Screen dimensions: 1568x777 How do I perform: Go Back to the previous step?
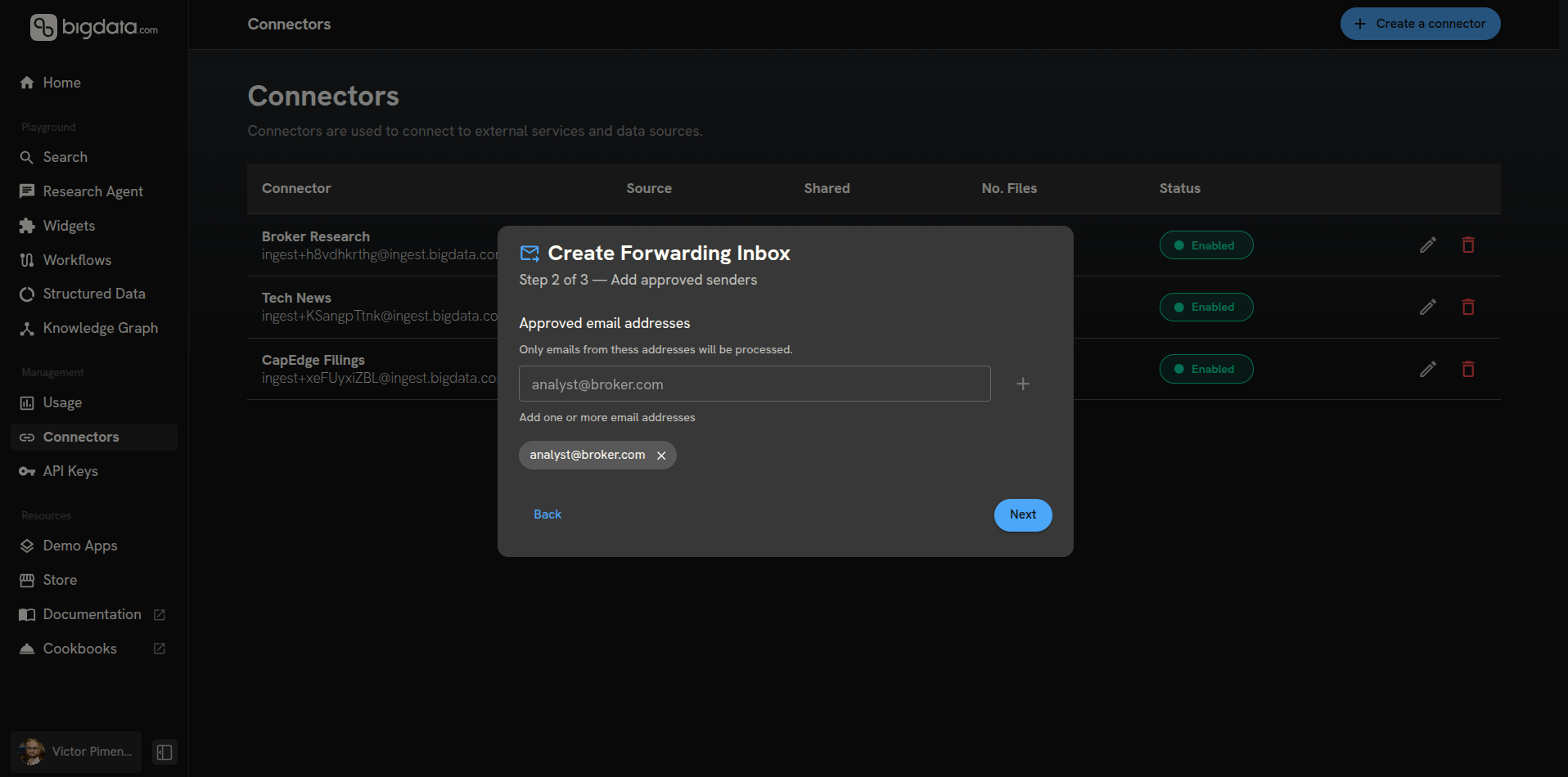[547, 514]
